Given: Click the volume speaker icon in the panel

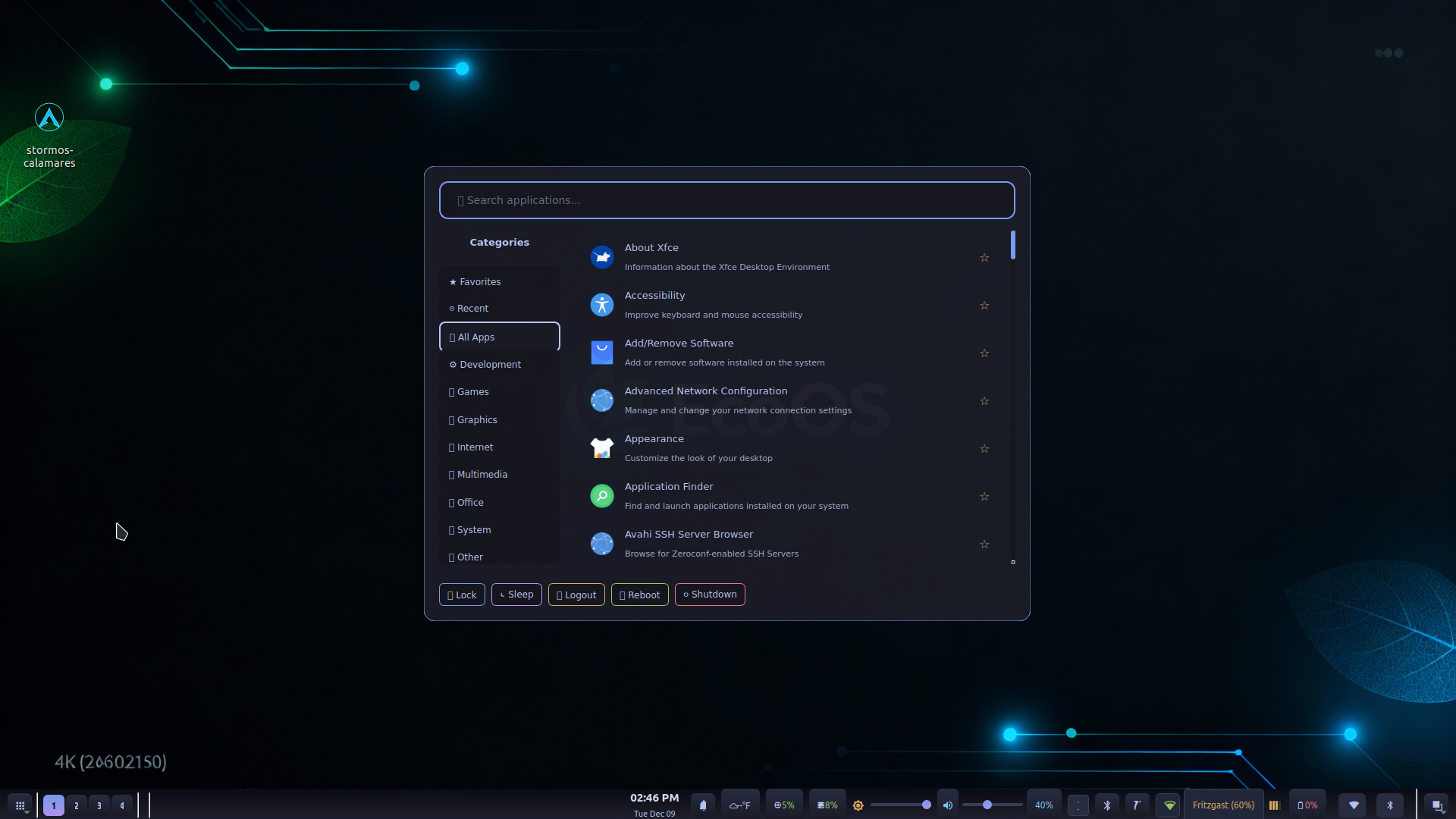Looking at the screenshot, I should [x=947, y=805].
